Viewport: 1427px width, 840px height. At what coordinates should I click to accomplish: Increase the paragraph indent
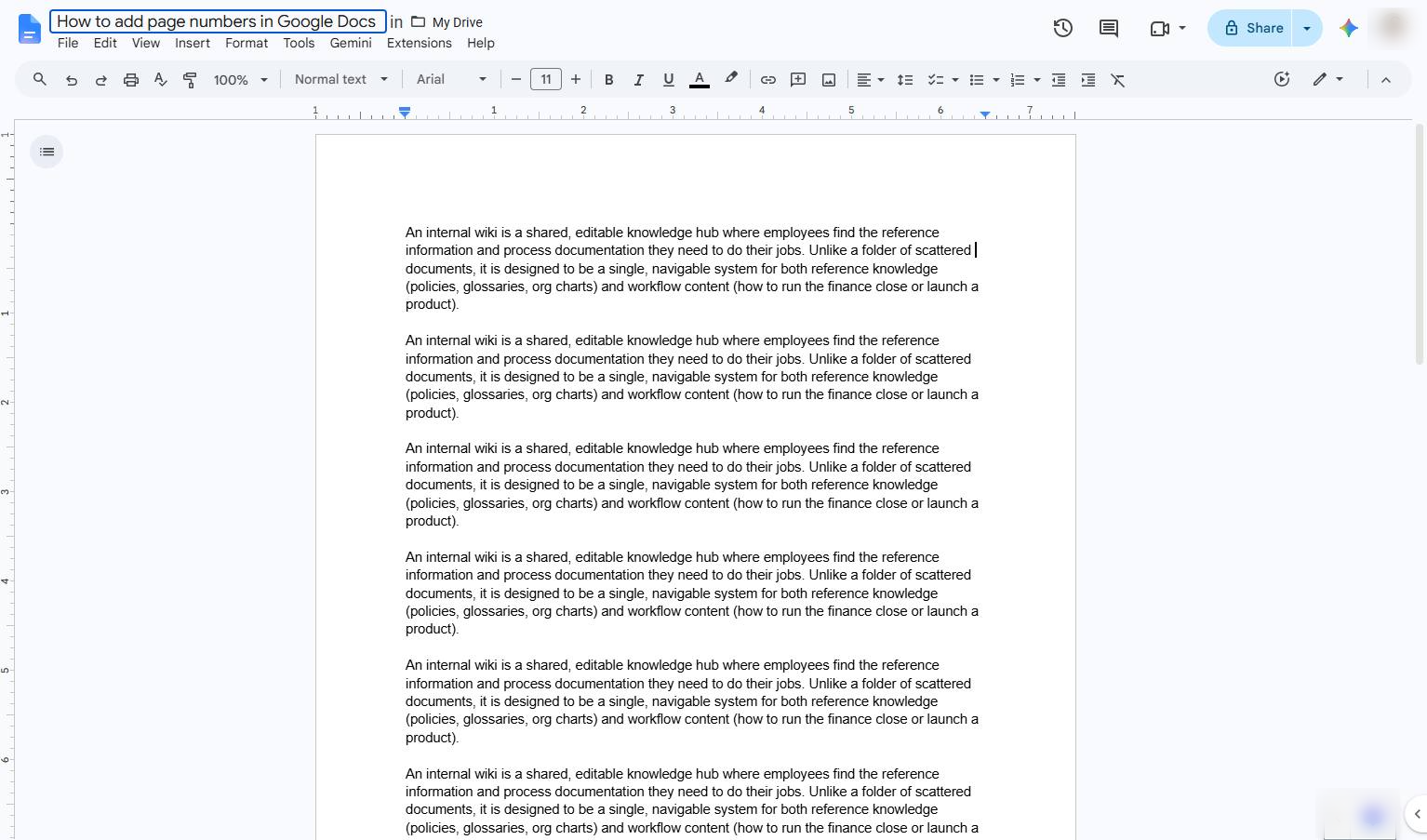(x=1087, y=80)
